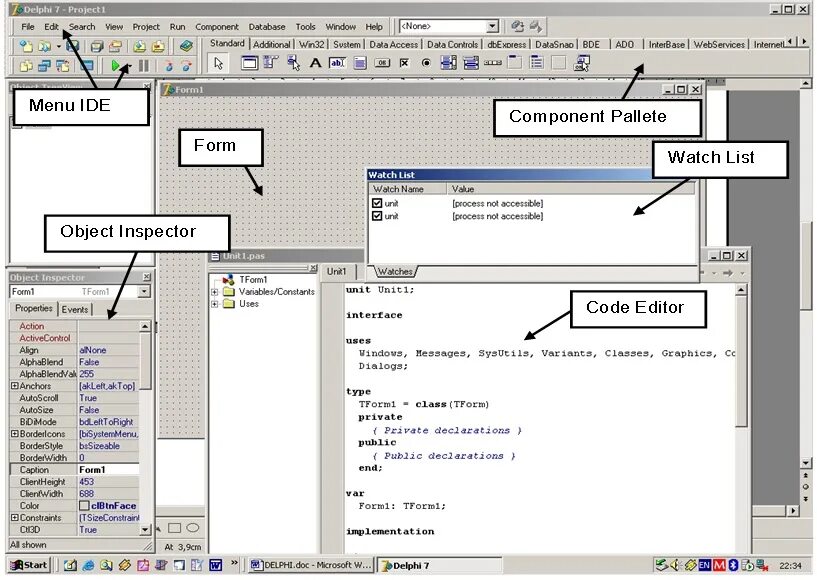817x580 pixels.
Task: Select the Button component (OK icon)
Action: click(x=382, y=63)
